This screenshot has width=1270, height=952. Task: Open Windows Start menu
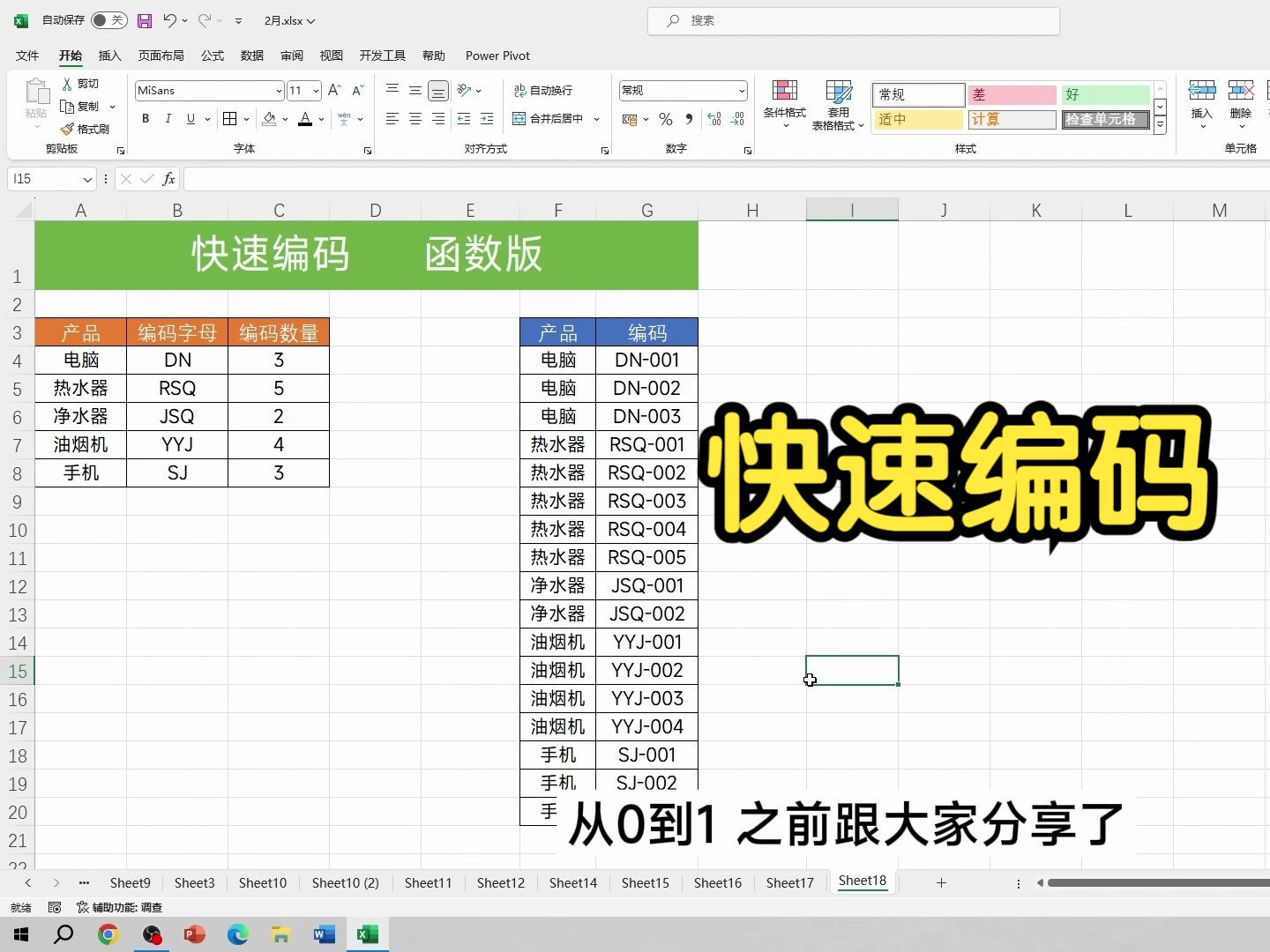pos(21,934)
